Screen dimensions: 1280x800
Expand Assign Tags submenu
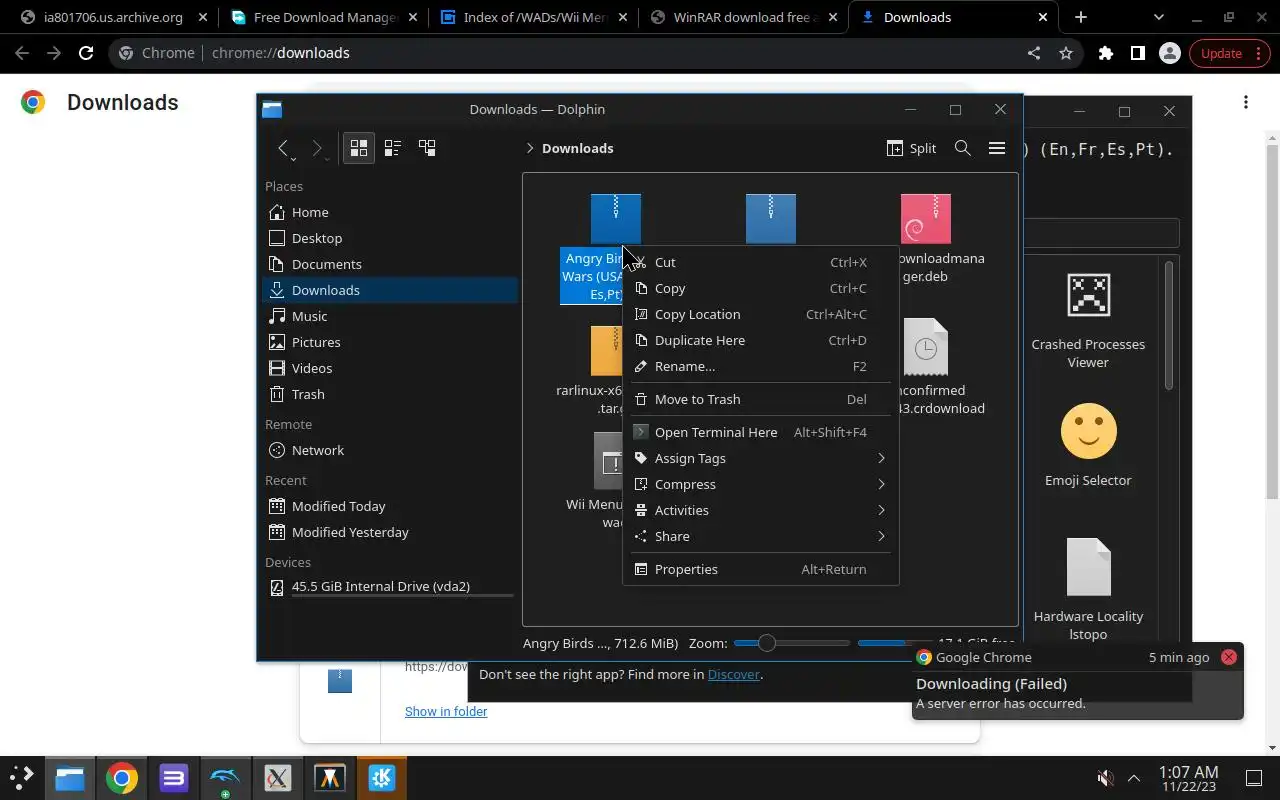click(760, 458)
